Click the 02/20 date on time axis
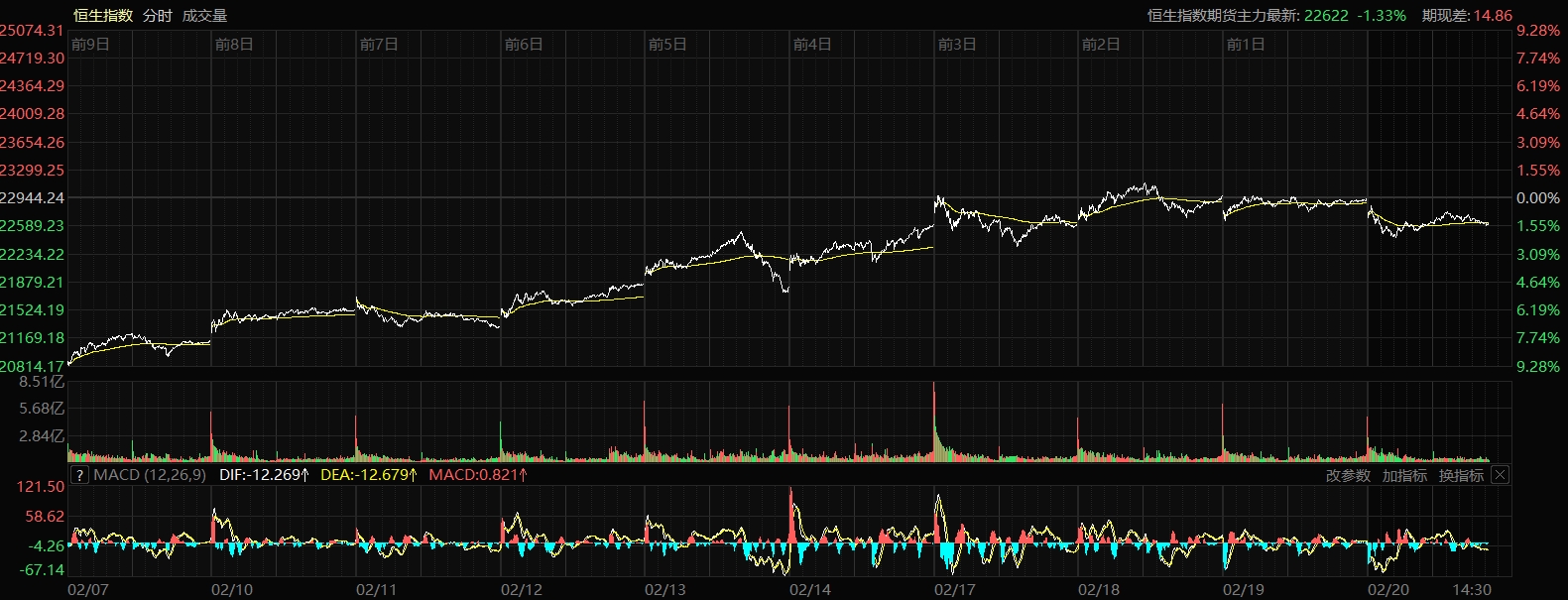Image resolution: width=1568 pixels, height=600 pixels. point(1387,590)
